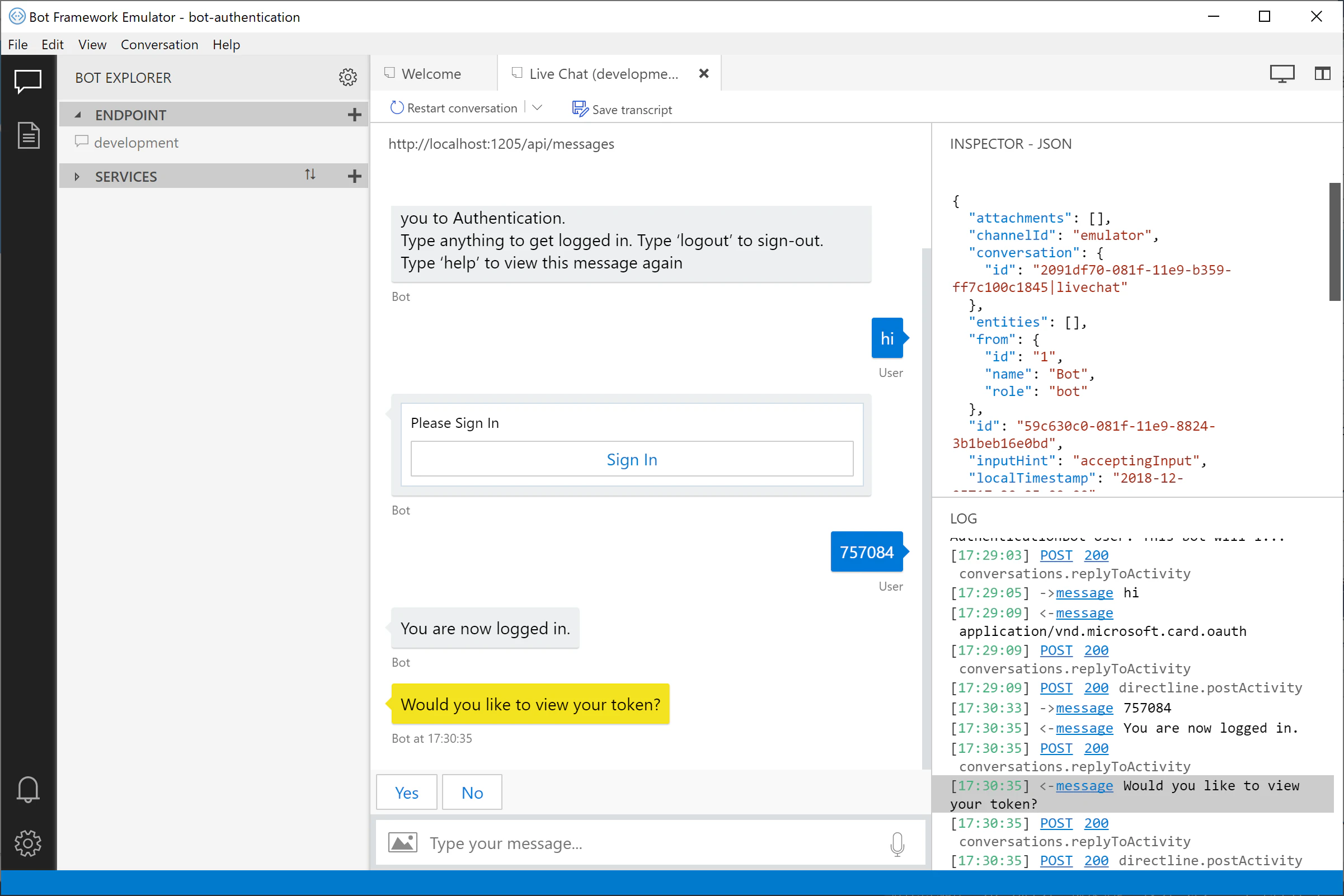Viewport: 1344px width, 896px height.
Task: Add a new endpoint with plus icon
Action: click(354, 115)
